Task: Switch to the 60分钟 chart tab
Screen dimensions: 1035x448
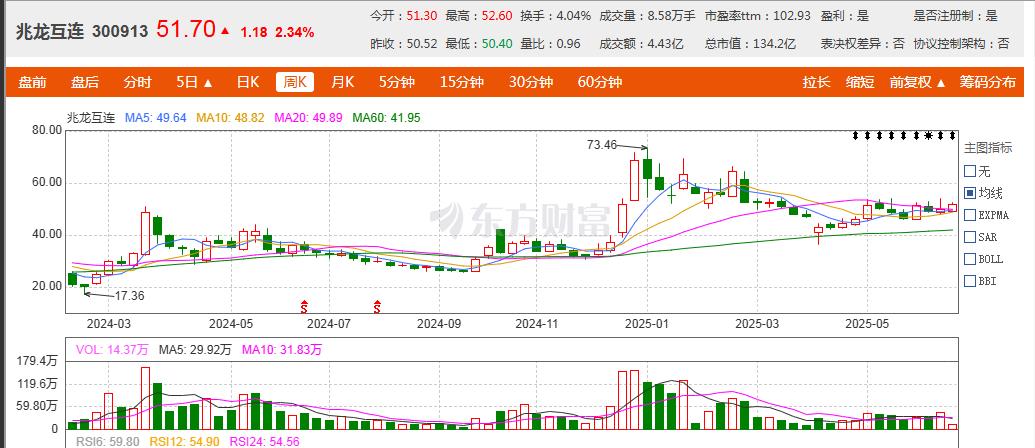Action: [600, 82]
